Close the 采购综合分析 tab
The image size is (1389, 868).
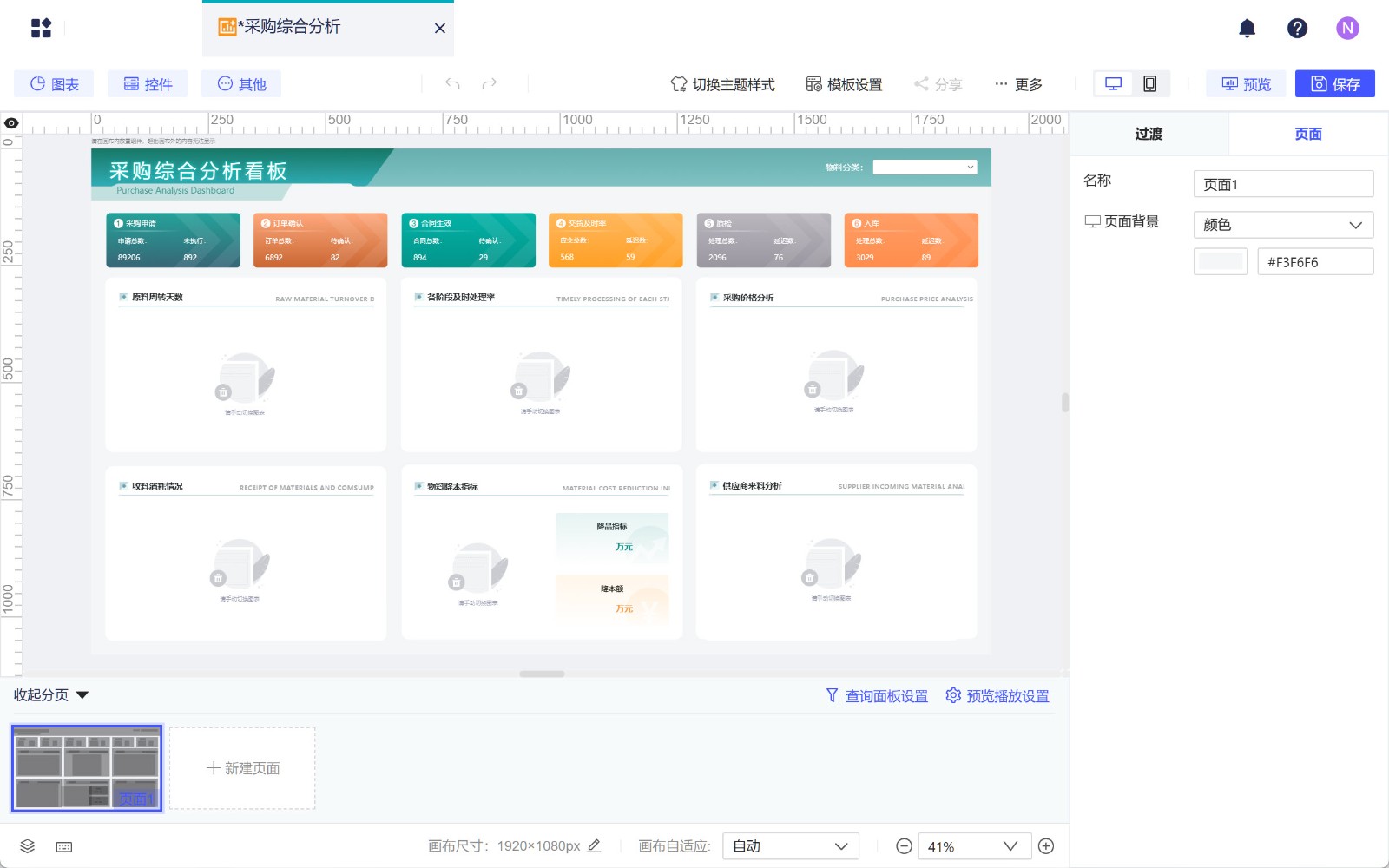pos(440,28)
